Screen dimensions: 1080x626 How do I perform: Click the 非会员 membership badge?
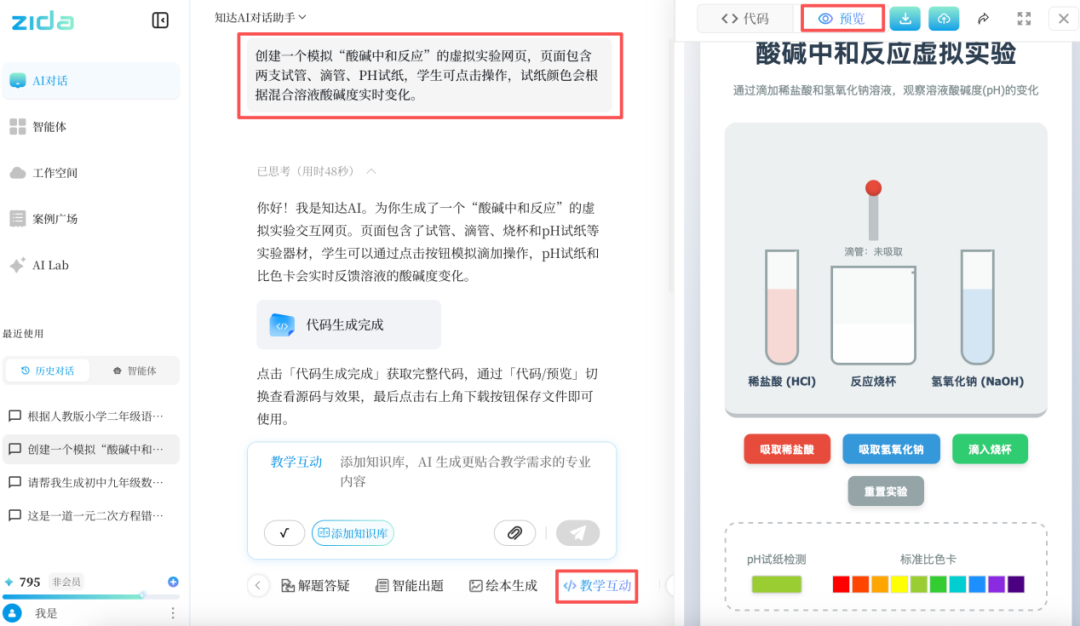67,582
